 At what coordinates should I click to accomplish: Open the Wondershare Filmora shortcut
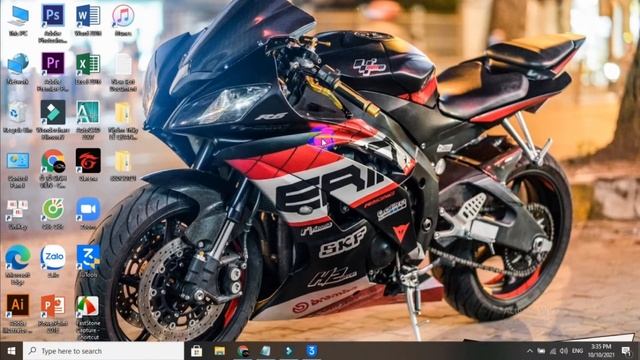point(53,120)
